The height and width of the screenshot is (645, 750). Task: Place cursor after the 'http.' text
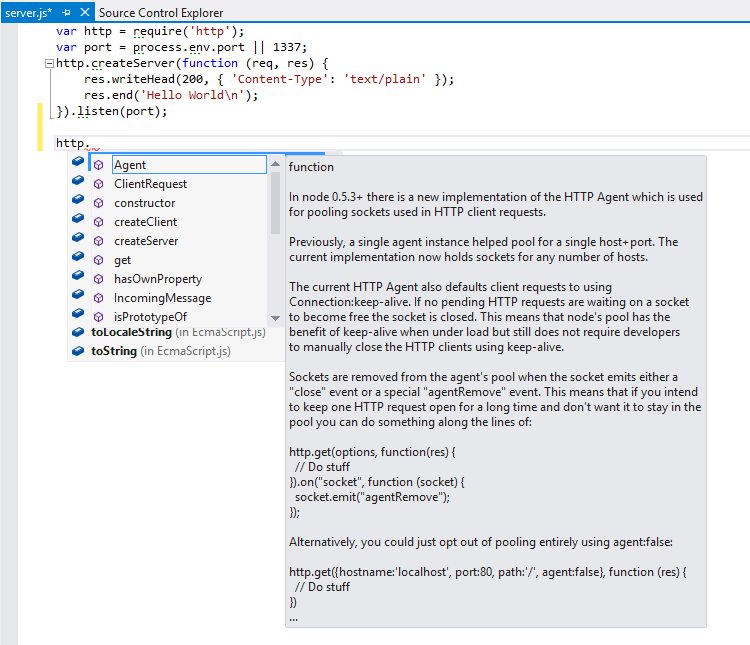coord(90,144)
